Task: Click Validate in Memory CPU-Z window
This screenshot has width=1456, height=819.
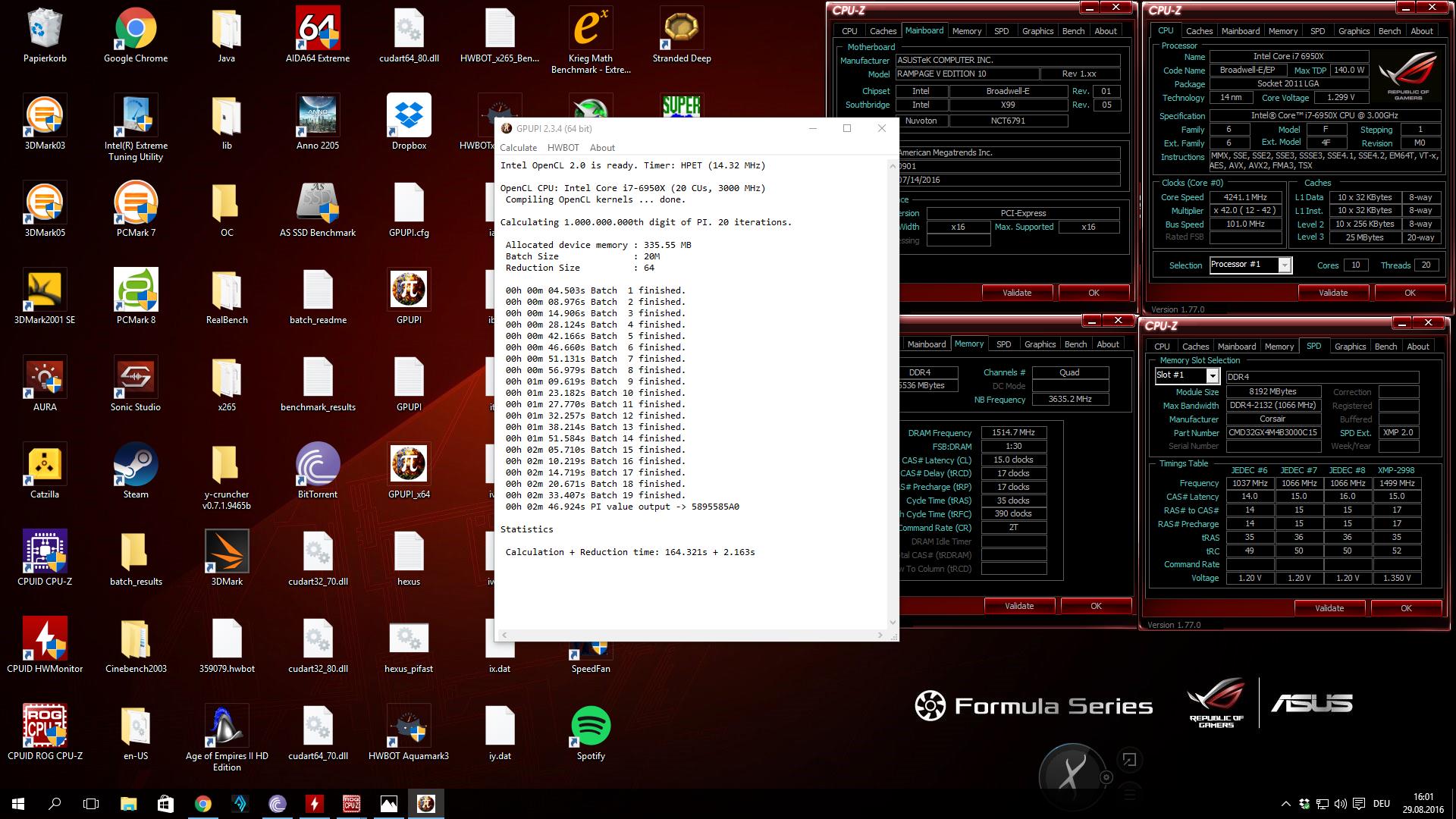Action: [1019, 606]
